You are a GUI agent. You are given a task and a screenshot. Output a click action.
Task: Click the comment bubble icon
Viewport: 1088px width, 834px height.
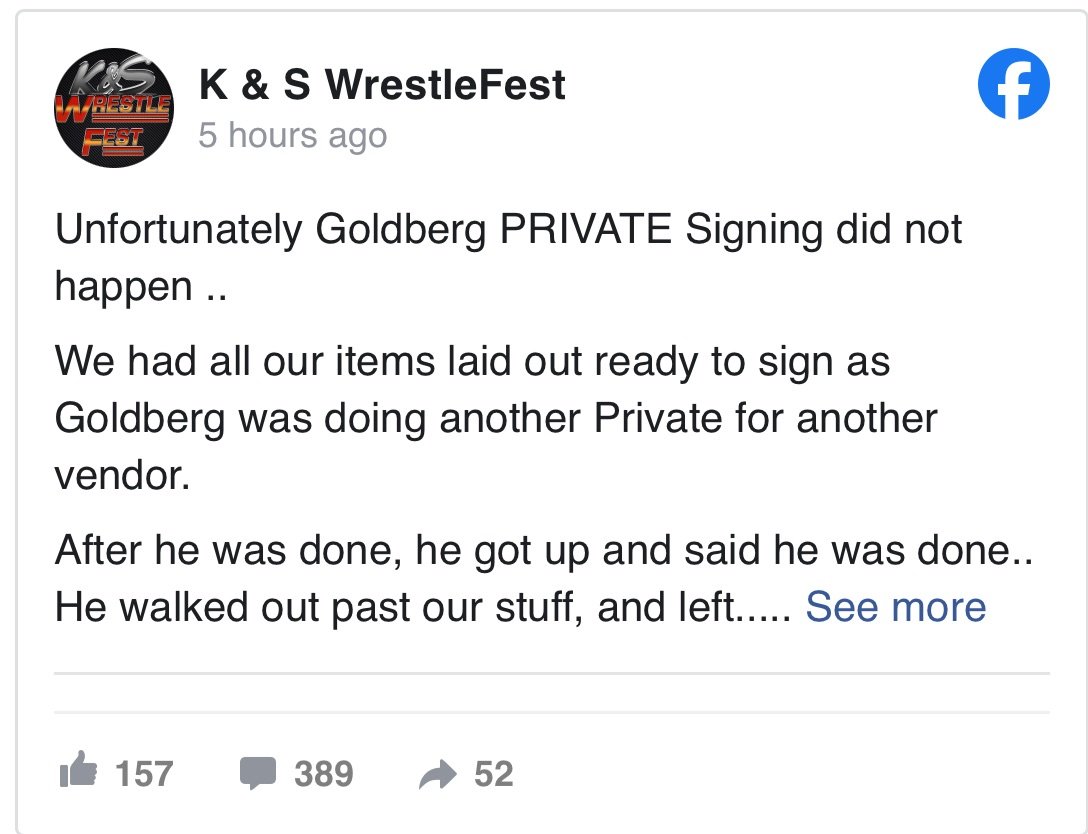coord(259,772)
